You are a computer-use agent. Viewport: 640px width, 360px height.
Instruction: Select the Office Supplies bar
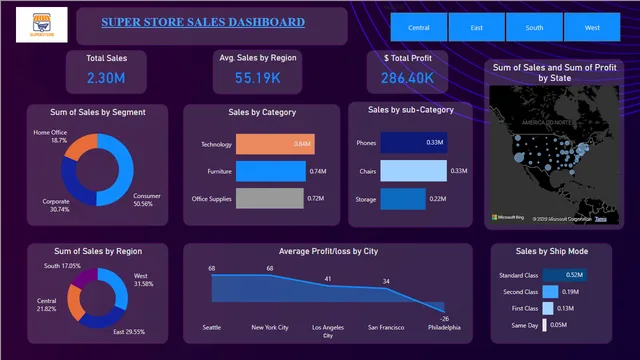(270, 198)
